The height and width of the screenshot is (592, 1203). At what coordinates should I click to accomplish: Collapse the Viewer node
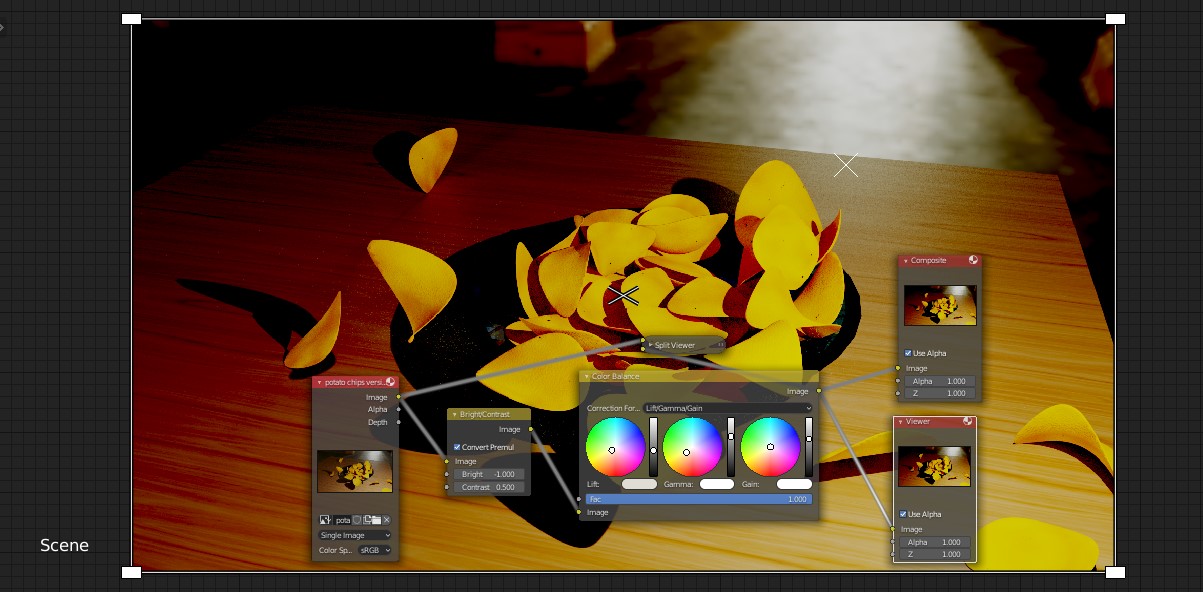pyautogui.click(x=900, y=422)
